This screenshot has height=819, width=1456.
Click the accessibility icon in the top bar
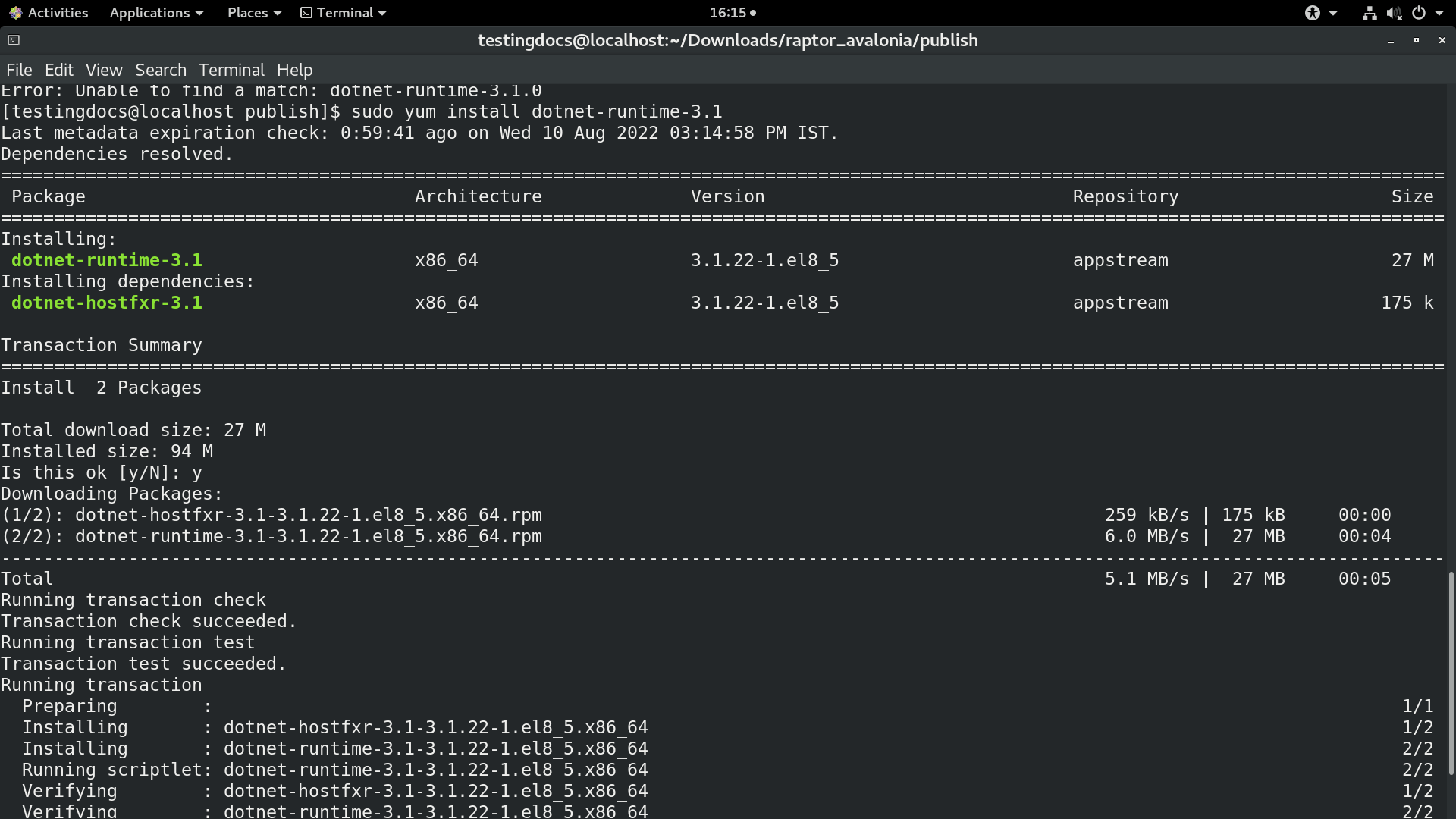(1313, 13)
